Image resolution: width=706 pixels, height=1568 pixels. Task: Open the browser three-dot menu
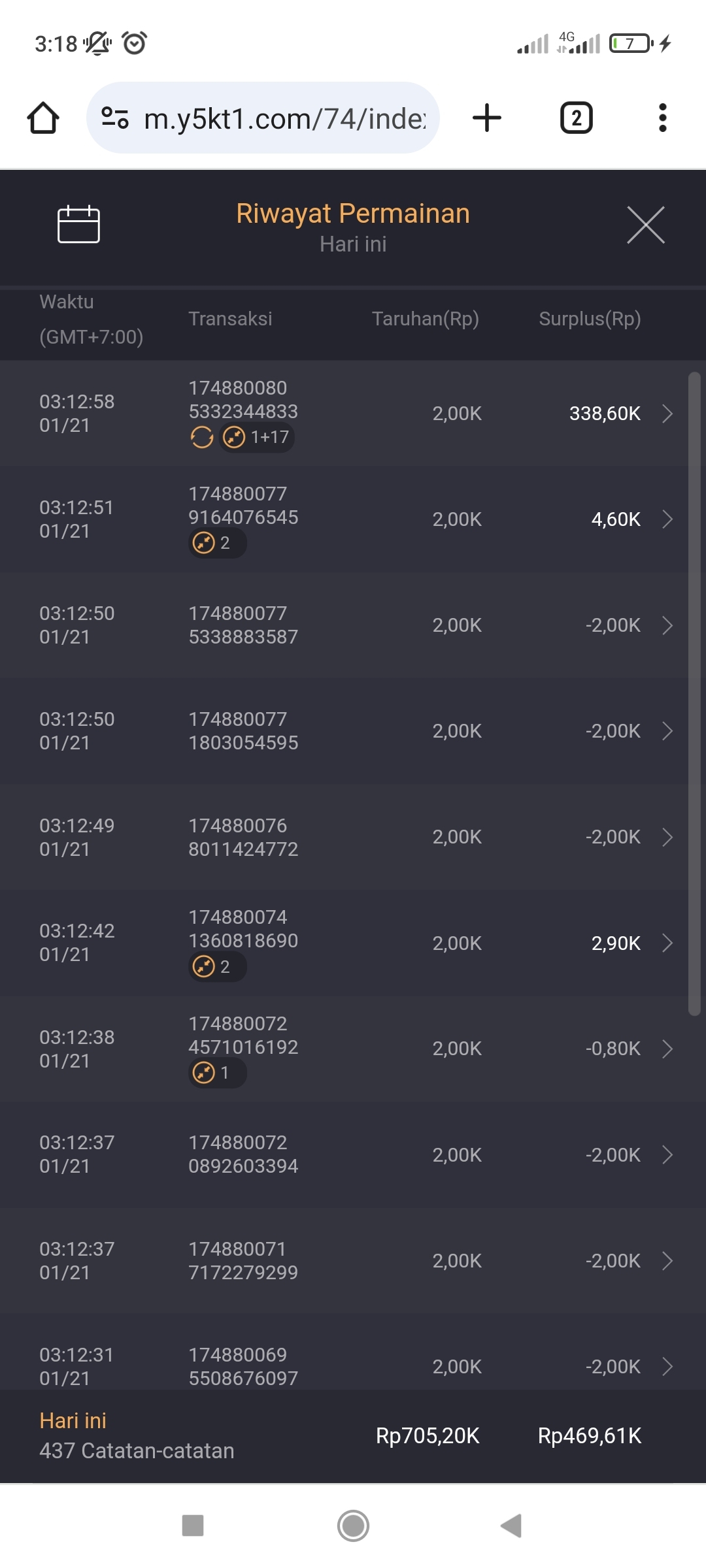(662, 118)
